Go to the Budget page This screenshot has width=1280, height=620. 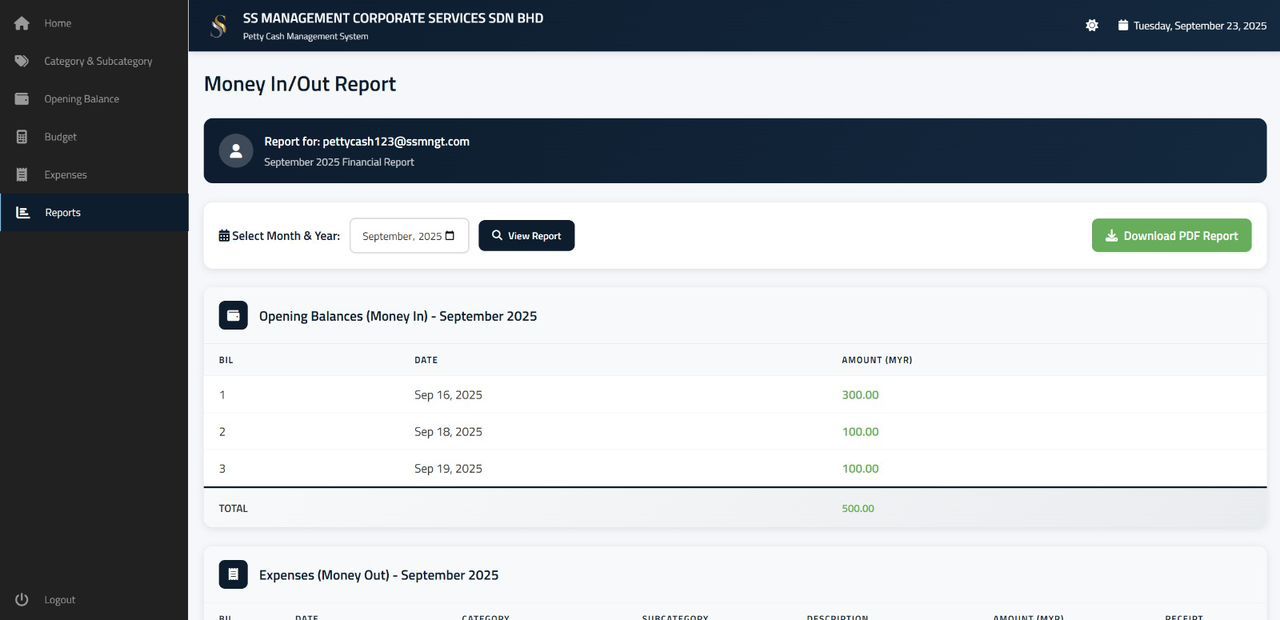60,137
